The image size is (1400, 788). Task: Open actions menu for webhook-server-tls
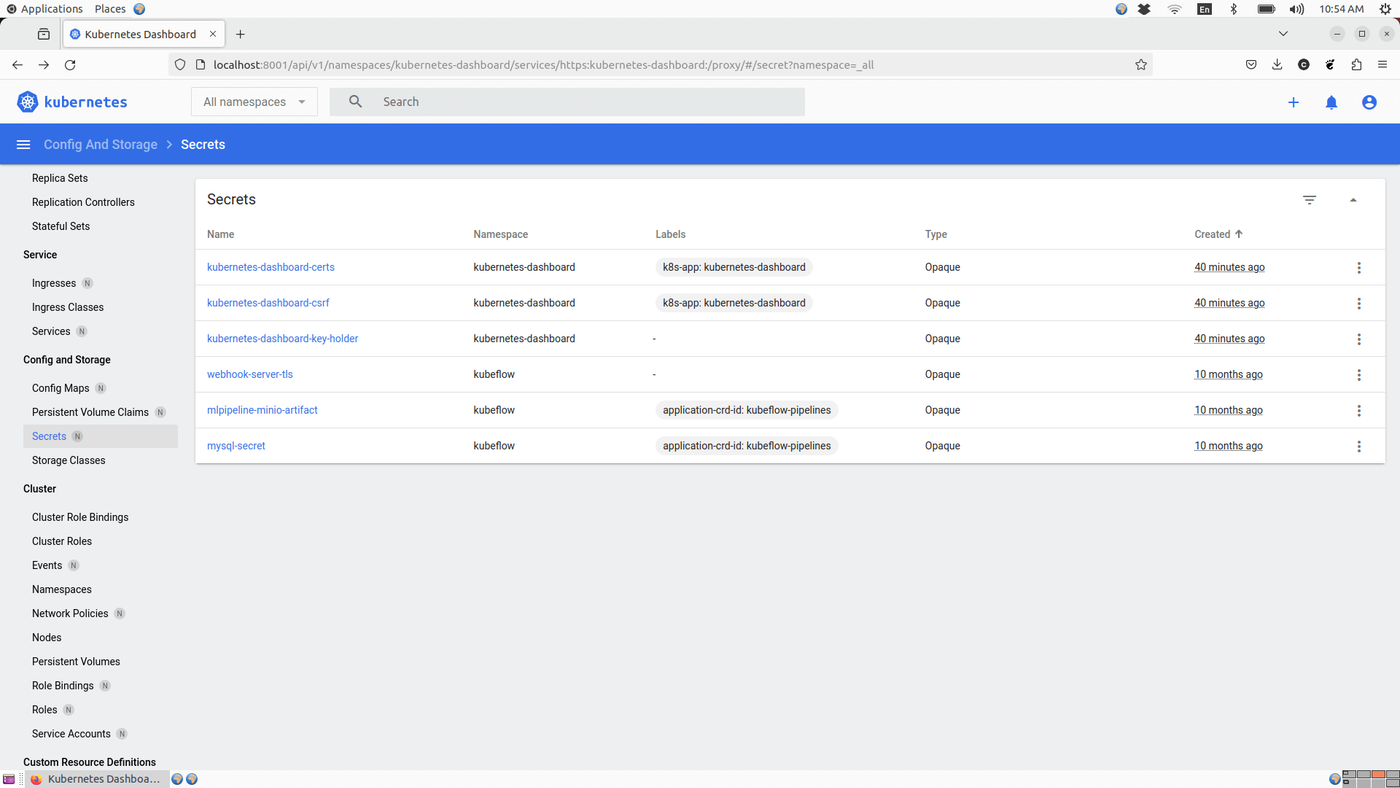point(1358,375)
